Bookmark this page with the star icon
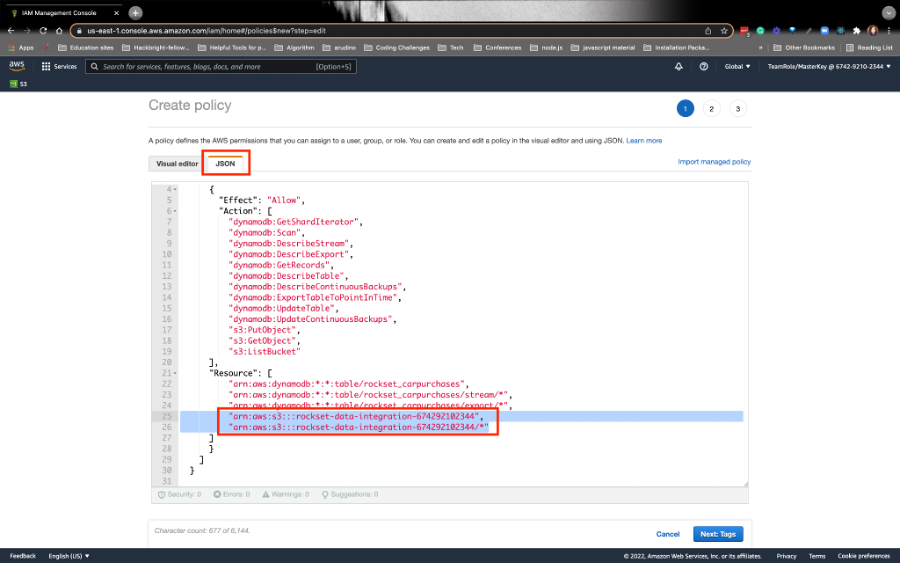This screenshot has height=564, width=902. point(724,31)
